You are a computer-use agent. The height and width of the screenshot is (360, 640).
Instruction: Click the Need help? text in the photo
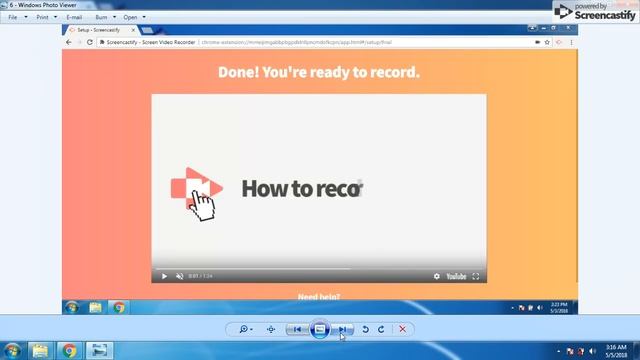[x=319, y=297]
